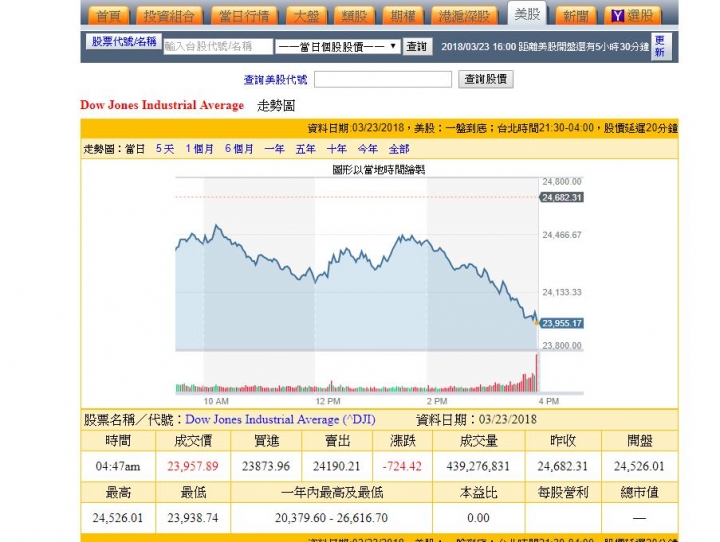Show the 今年 chart range
The height and width of the screenshot is (542, 720).
pos(368,149)
